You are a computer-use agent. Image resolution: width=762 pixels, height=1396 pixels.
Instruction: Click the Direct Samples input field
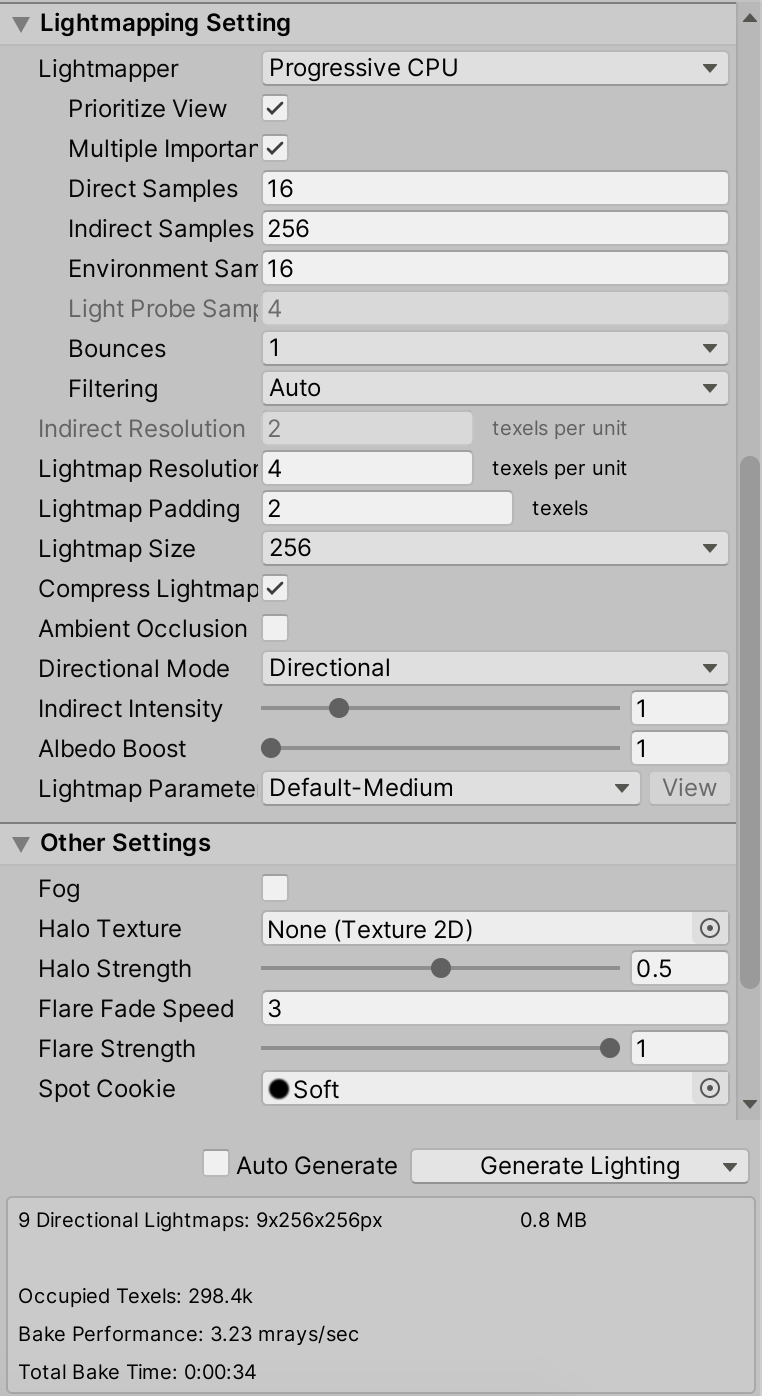pyautogui.click(x=494, y=188)
